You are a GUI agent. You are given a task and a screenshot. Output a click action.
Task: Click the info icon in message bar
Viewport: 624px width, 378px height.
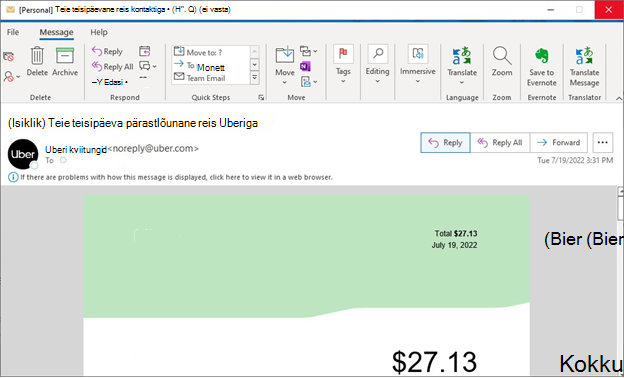pyautogui.click(x=13, y=177)
